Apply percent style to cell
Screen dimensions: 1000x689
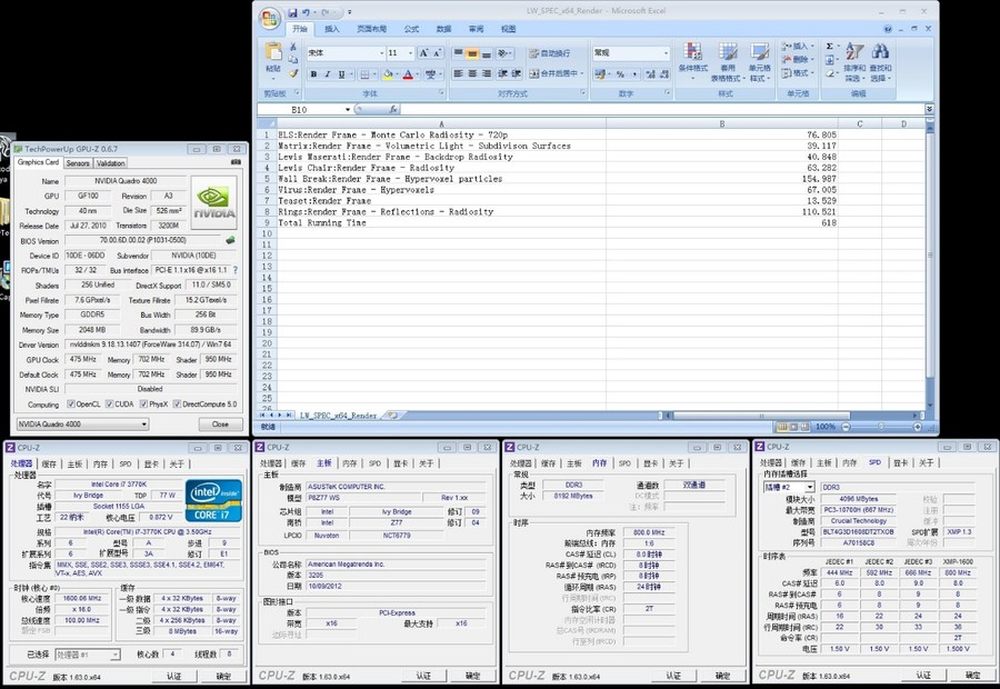click(x=620, y=75)
